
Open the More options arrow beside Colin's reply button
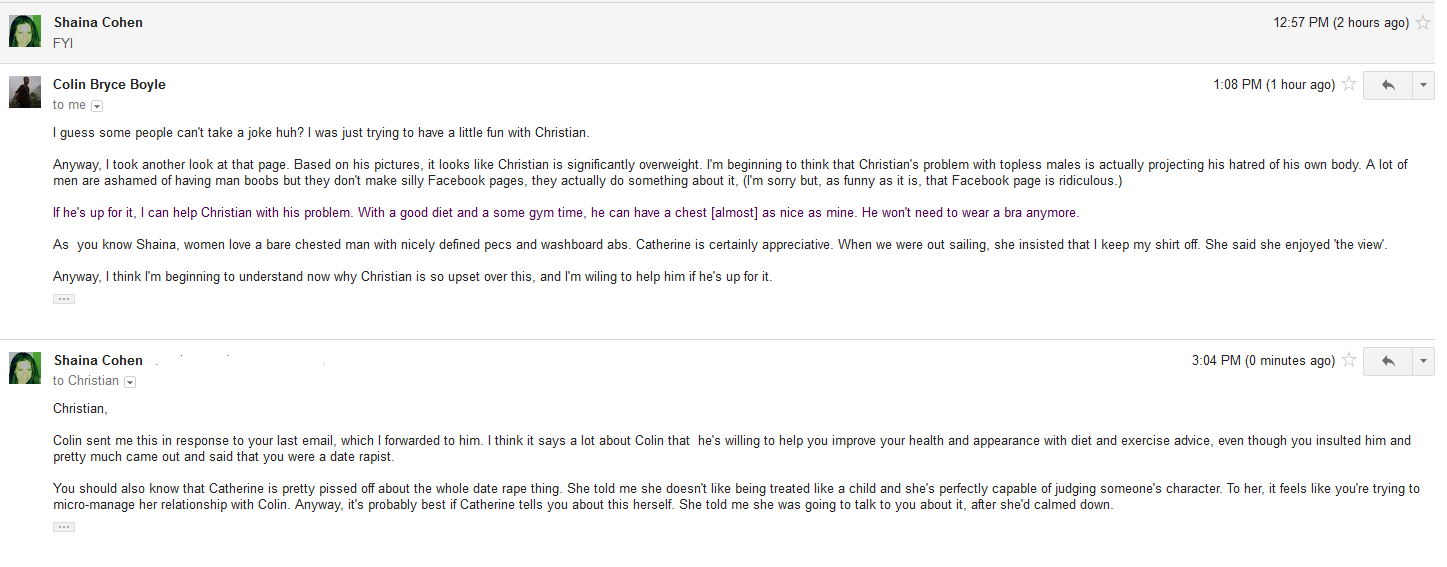coord(1424,86)
